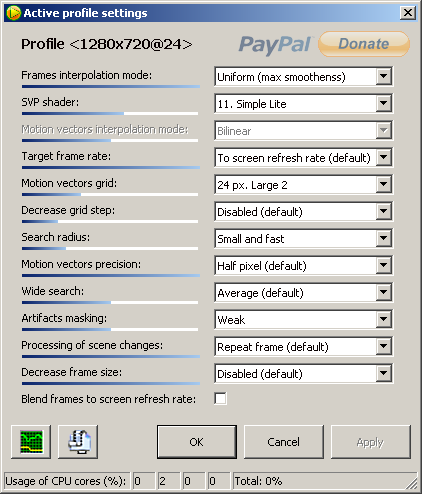The image size is (422, 494).
Task: Enable Blend frames to screen refresh rate
Action: (220, 398)
